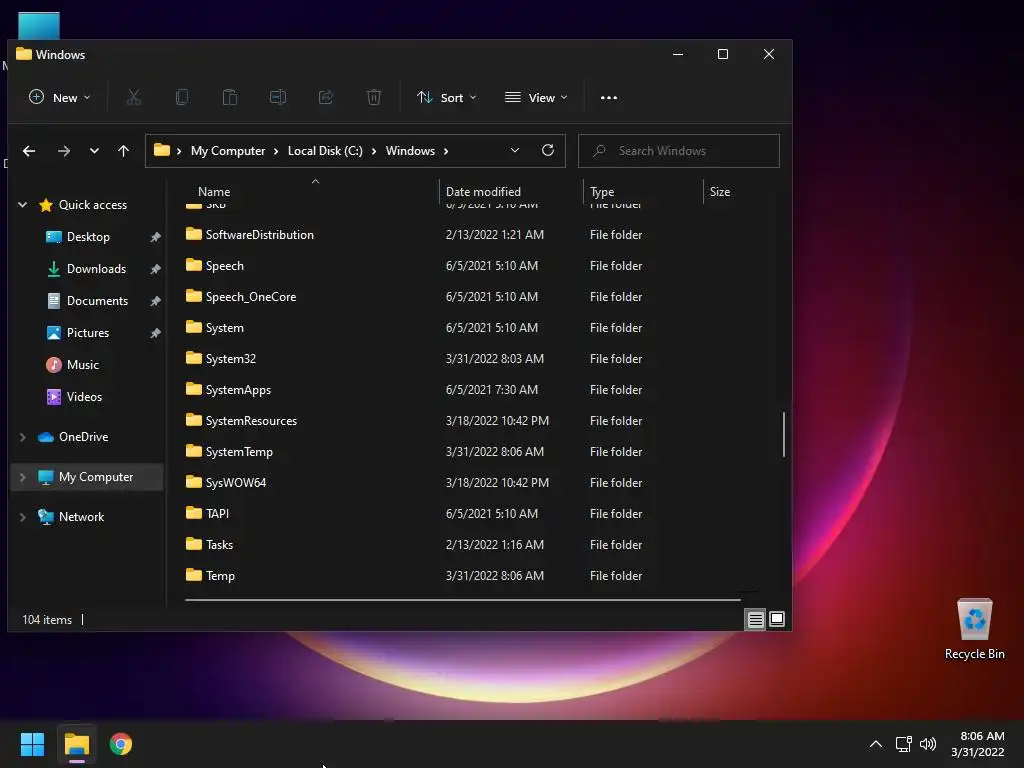The width and height of the screenshot is (1024, 768).
Task: Open the volume speaker tray icon
Action: click(x=927, y=744)
